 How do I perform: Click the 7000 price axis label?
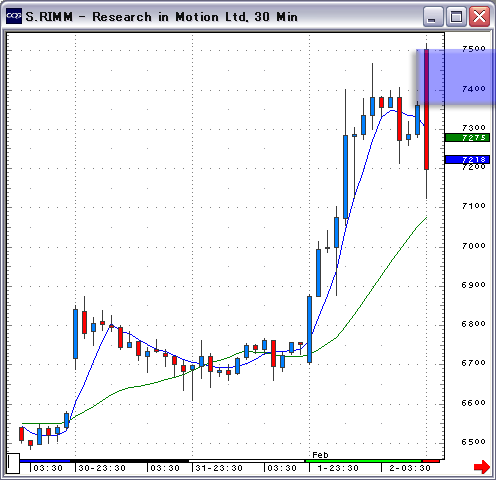(474, 246)
